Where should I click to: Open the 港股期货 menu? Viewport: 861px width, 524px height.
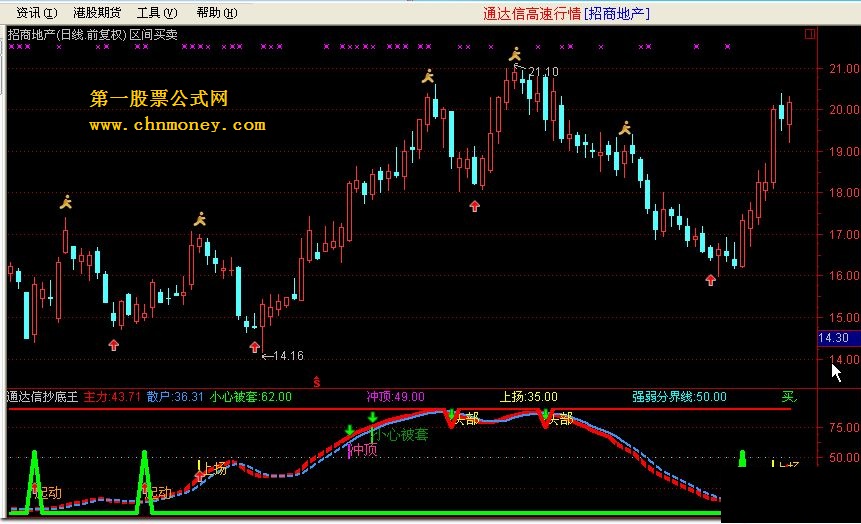[97, 13]
